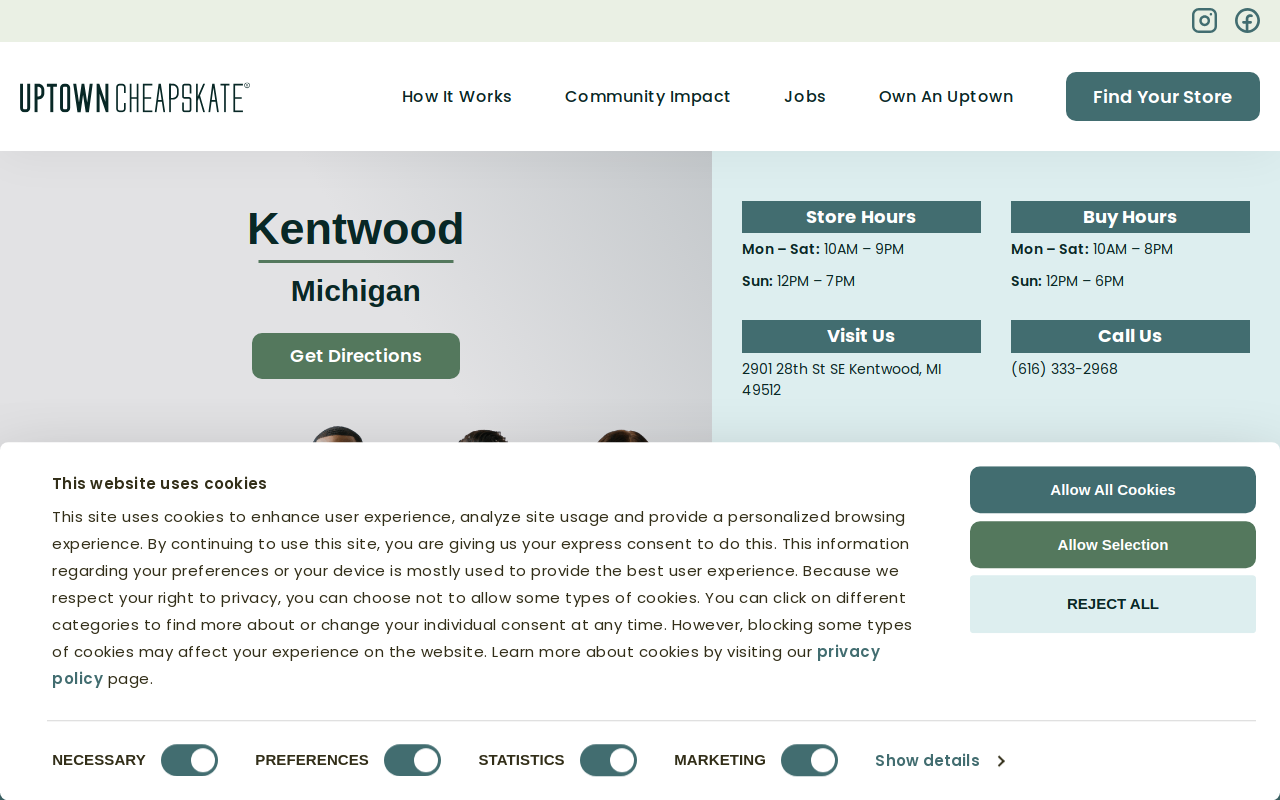1280x800 pixels.
Task: Open the How It Works menu
Action: pos(457,96)
